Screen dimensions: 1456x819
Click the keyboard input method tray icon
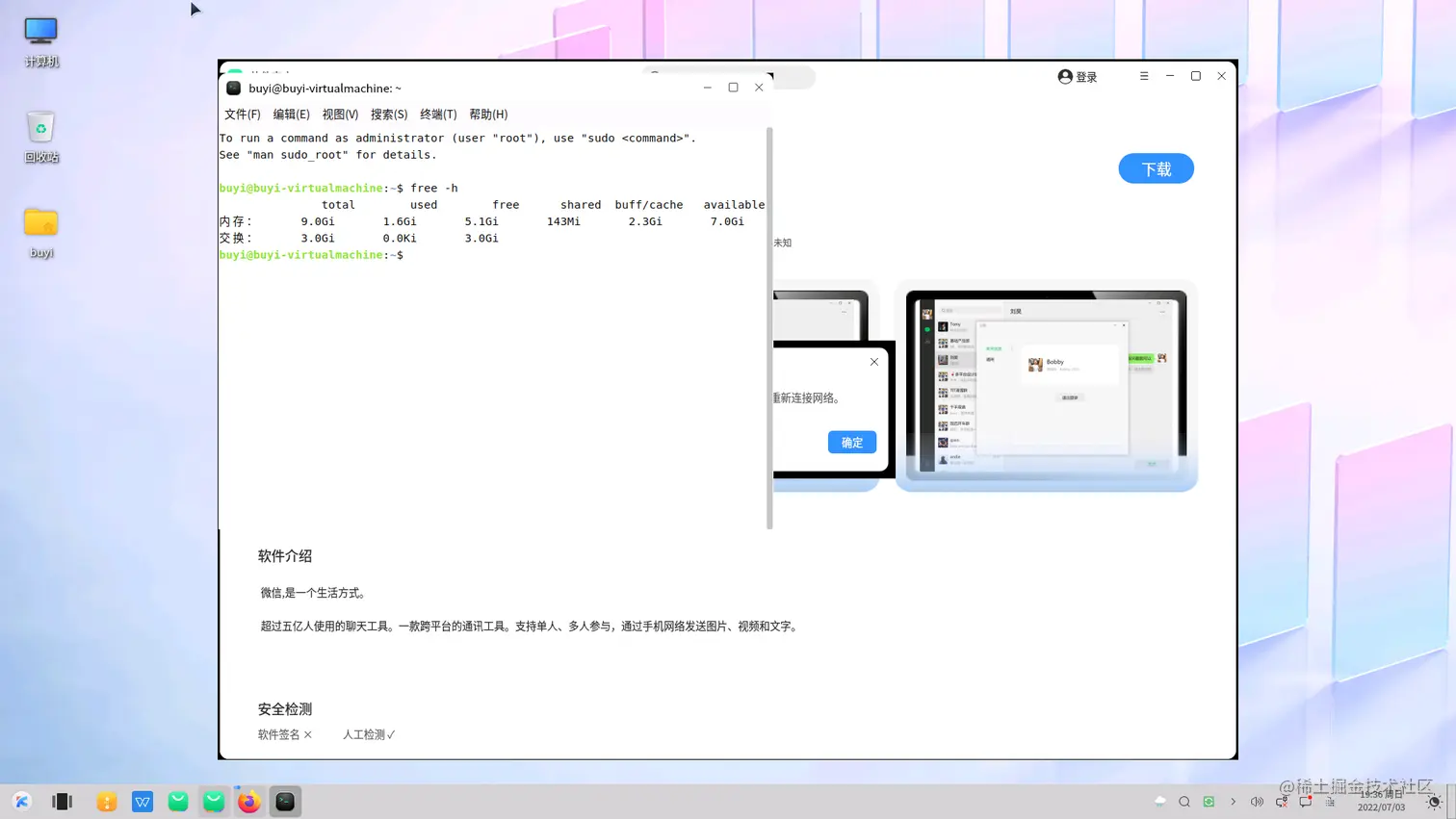point(1330,802)
